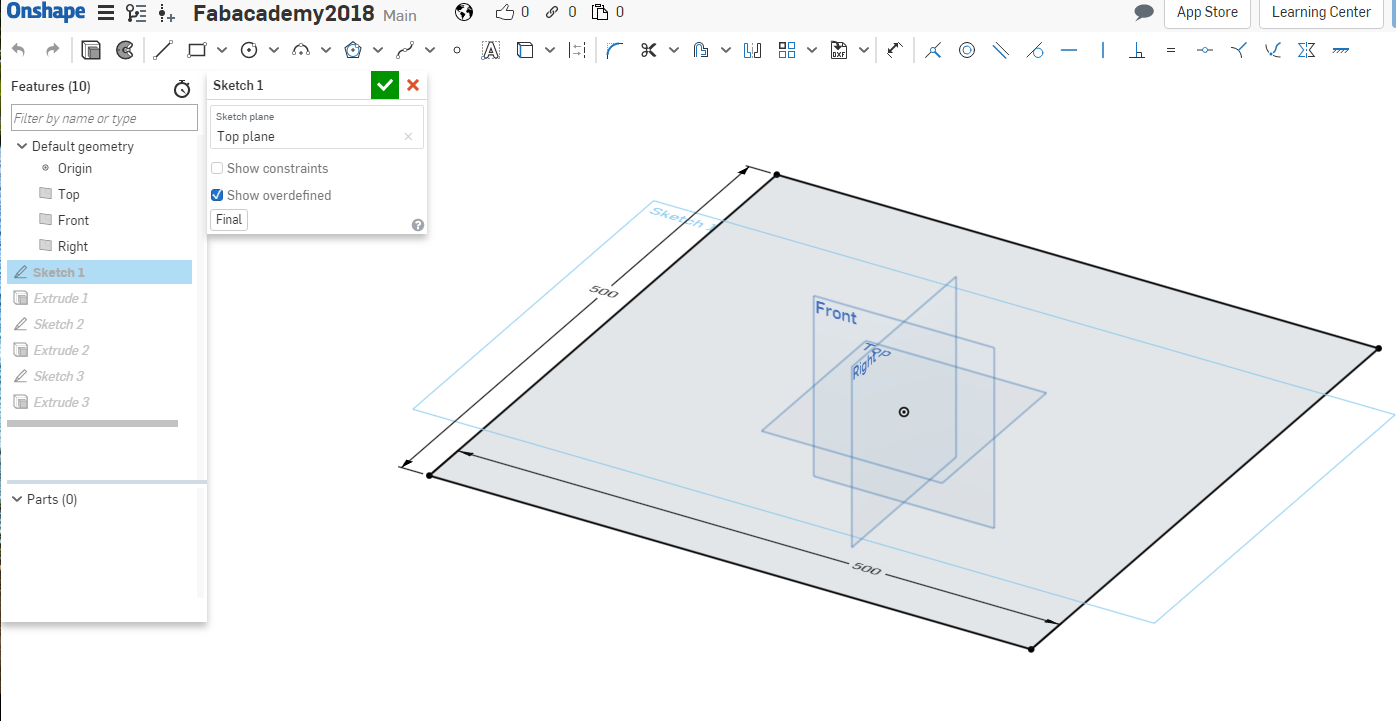Select the Linear pattern tool
Viewport: 1396px width, 721px height.
(x=787, y=50)
